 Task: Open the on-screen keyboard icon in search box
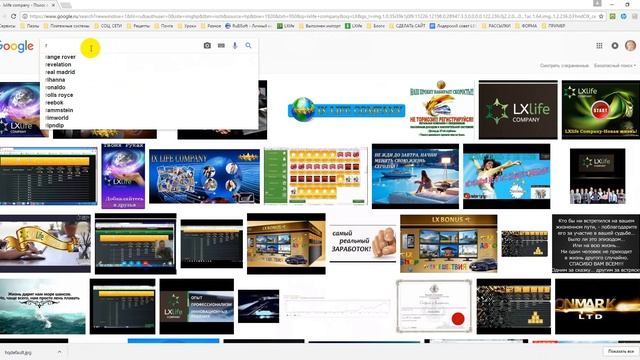[221, 46]
